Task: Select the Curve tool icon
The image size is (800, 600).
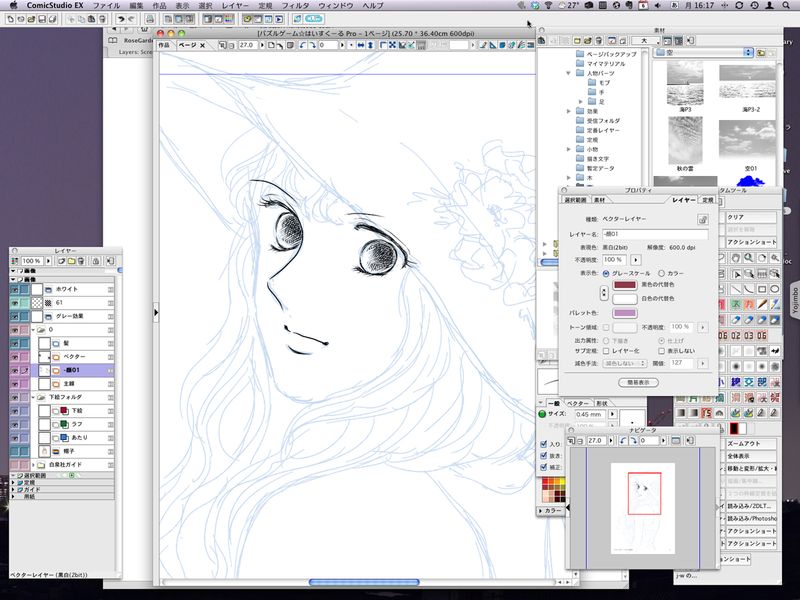Action: (x=748, y=289)
